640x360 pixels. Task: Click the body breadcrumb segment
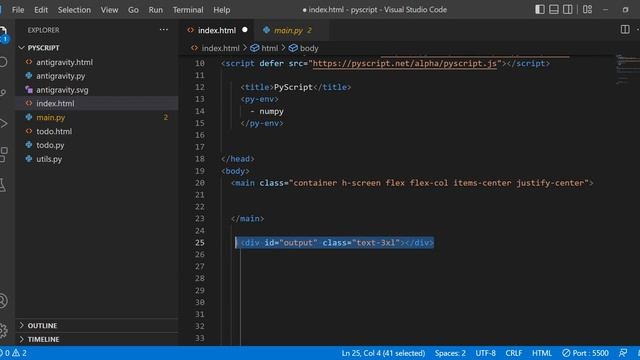[309, 48]
